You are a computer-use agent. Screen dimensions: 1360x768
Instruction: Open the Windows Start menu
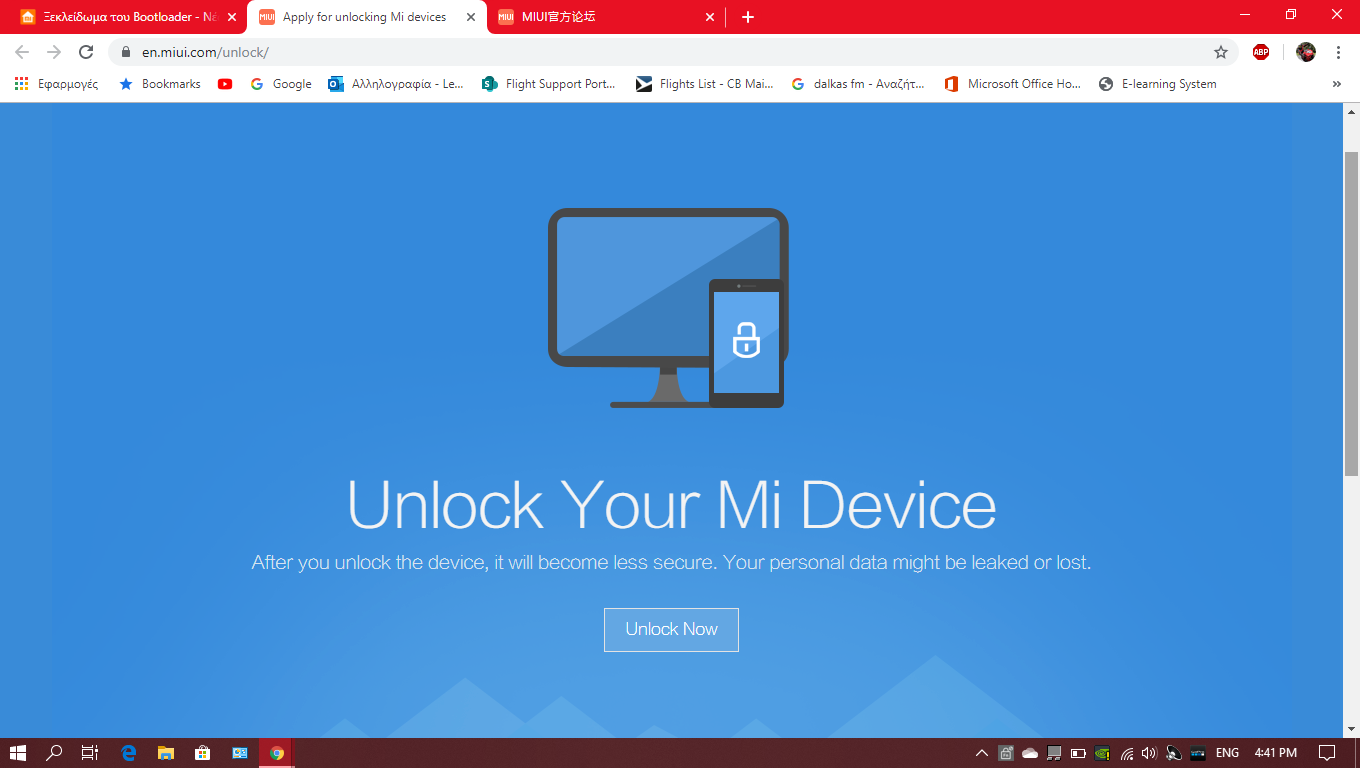tap(17, 753)
